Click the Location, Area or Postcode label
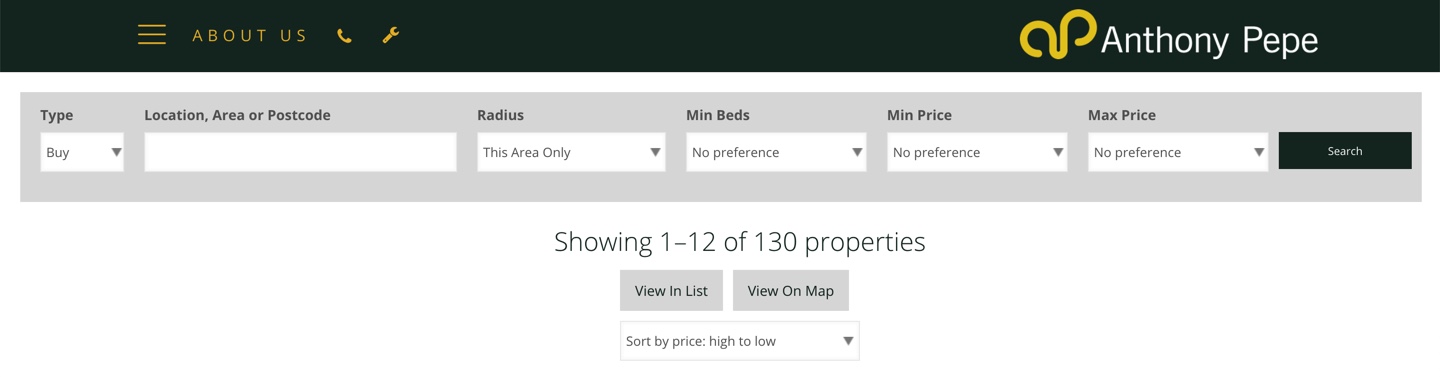 coord(237,115)
